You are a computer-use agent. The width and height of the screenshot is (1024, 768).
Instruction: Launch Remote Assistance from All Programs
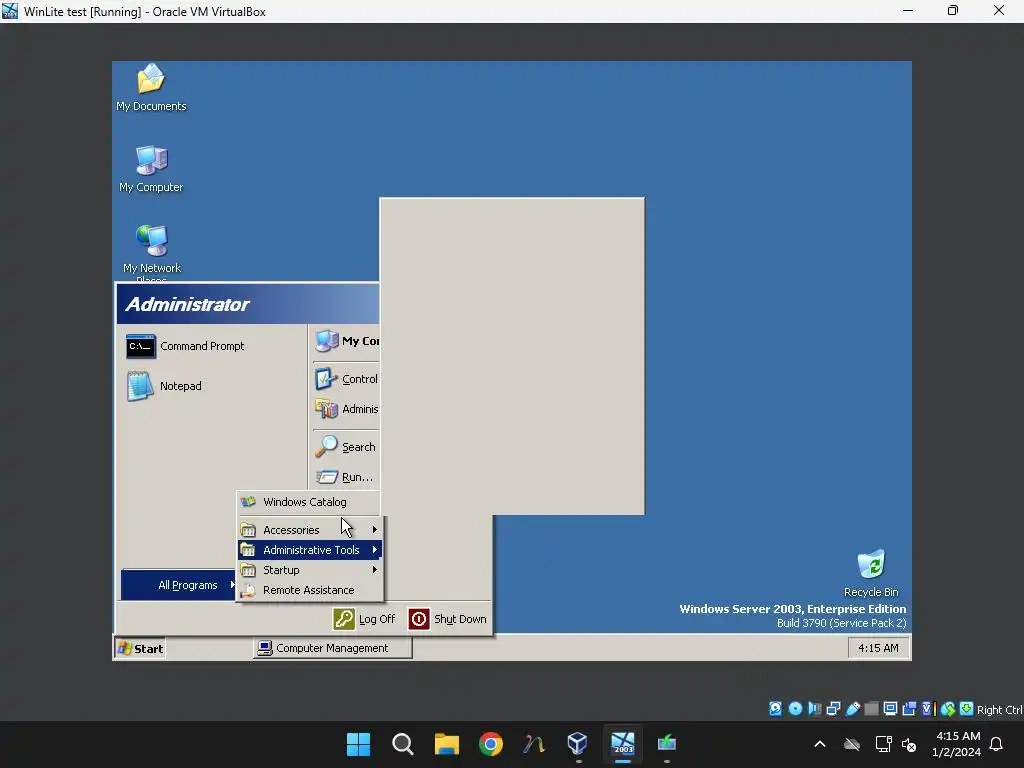[x=310, y=590]
